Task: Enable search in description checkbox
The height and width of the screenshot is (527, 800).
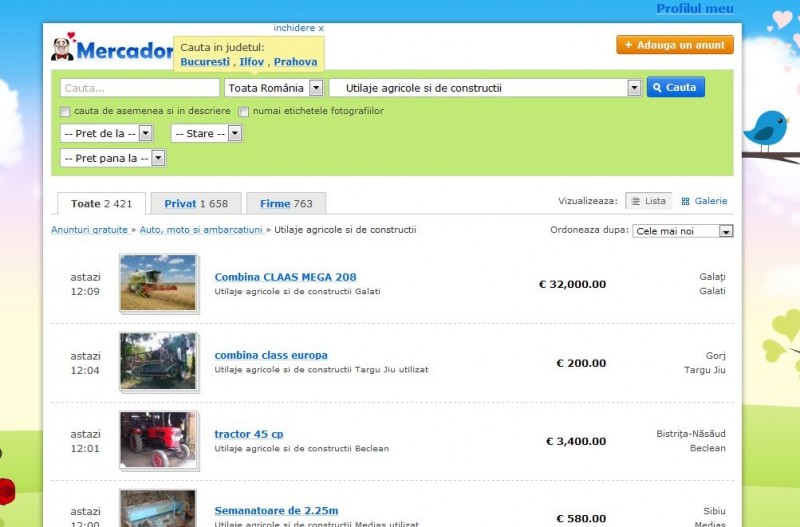Action: point(66,111)
